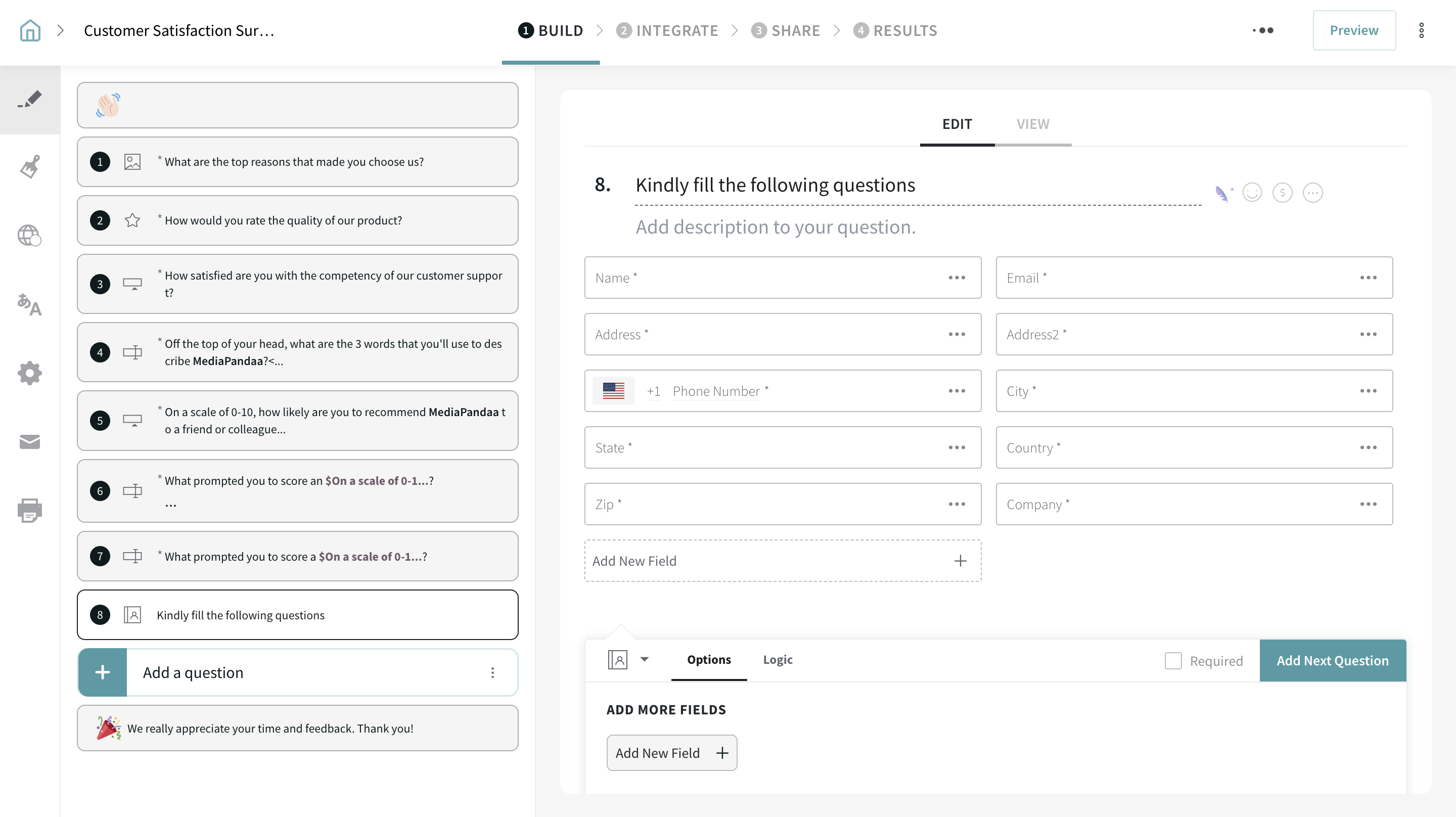Click the dollar variable icon beside question
This screenshot has height=817, width=1456.
click(x=1282, y=193)
